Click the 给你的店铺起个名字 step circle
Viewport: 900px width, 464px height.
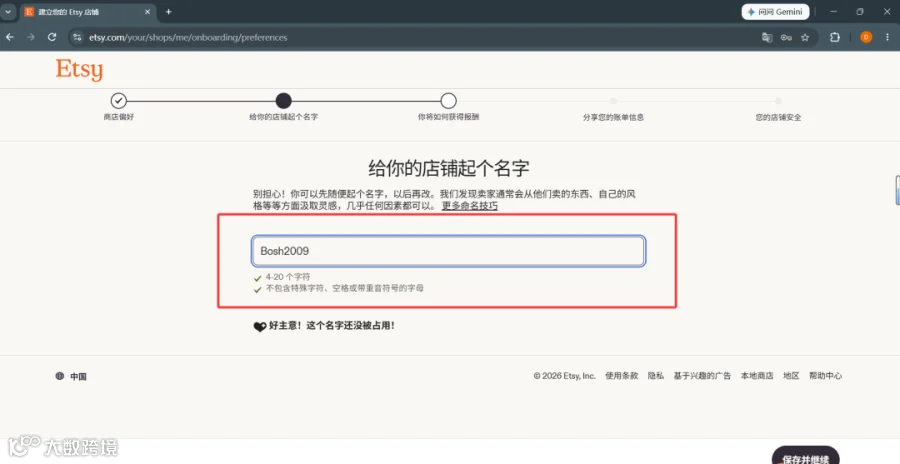click(x=284, y=101)
